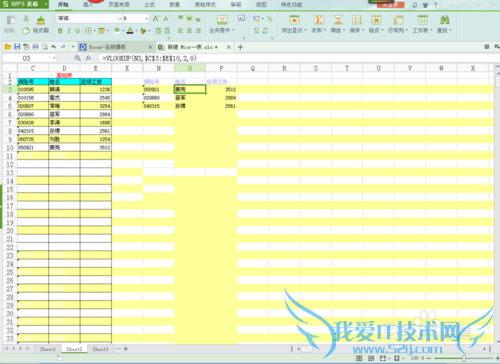Click the Clear formatting eraser icon
This screenshot has width=500, height=364.
143,31
